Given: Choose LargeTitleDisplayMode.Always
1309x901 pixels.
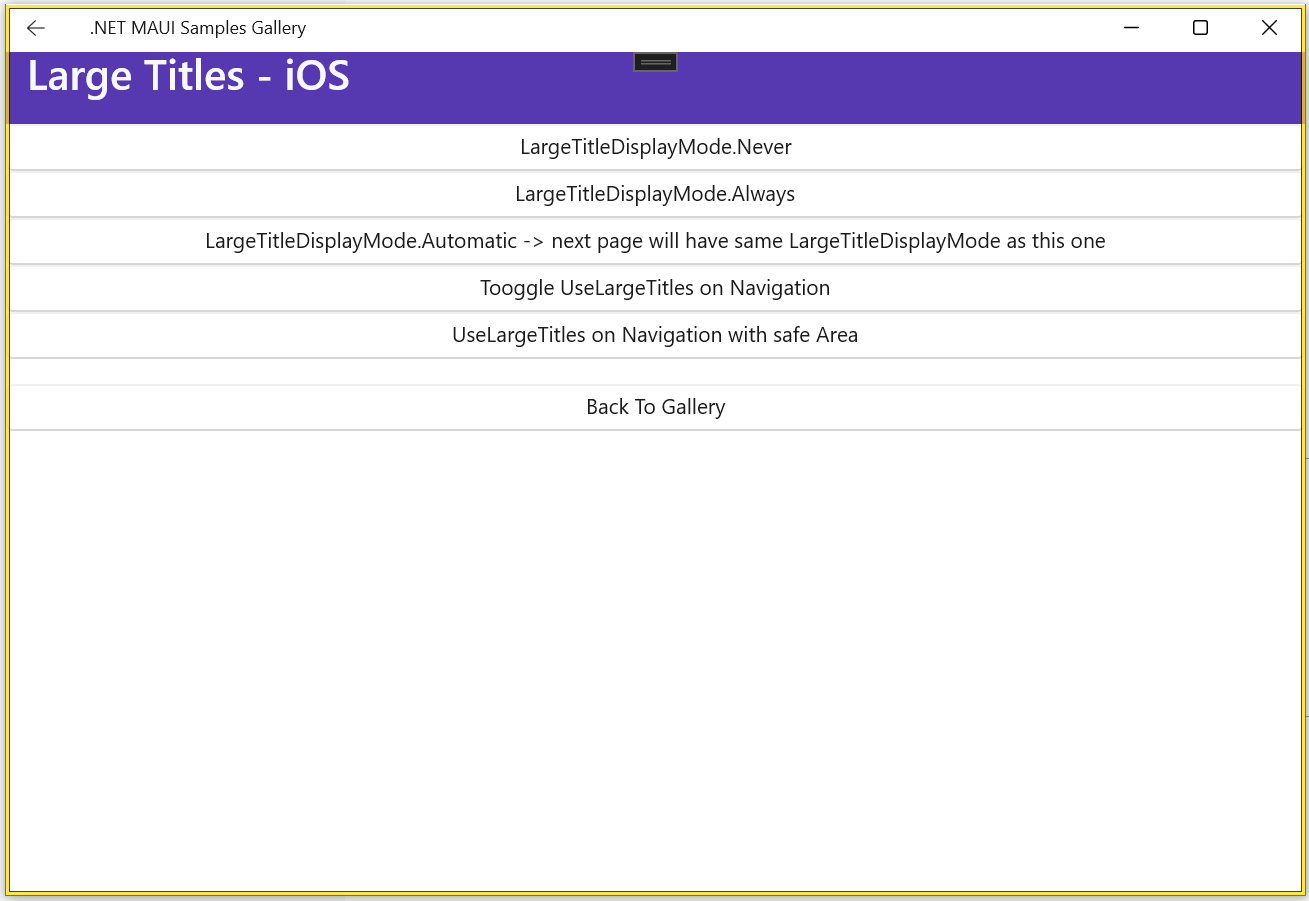Looking at the screenshot, I should pos(655,194).
